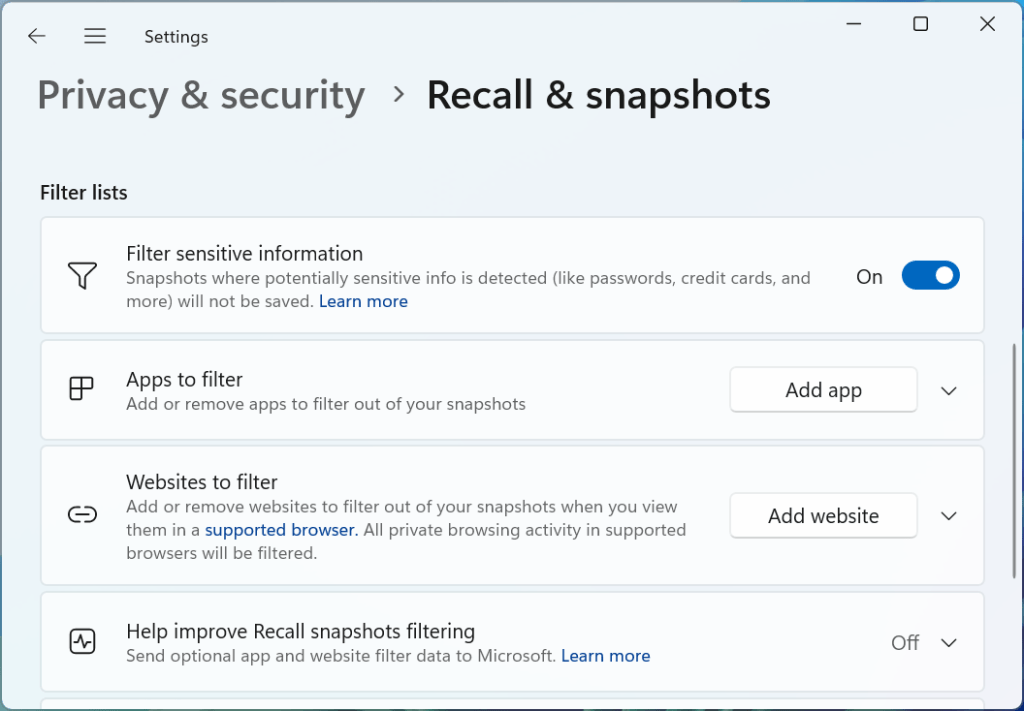The height and width of the screenshot is (711, 1024).
Task: Open the hamburger navigation menu
Action: pyautogui.click(x=95, y=36)
